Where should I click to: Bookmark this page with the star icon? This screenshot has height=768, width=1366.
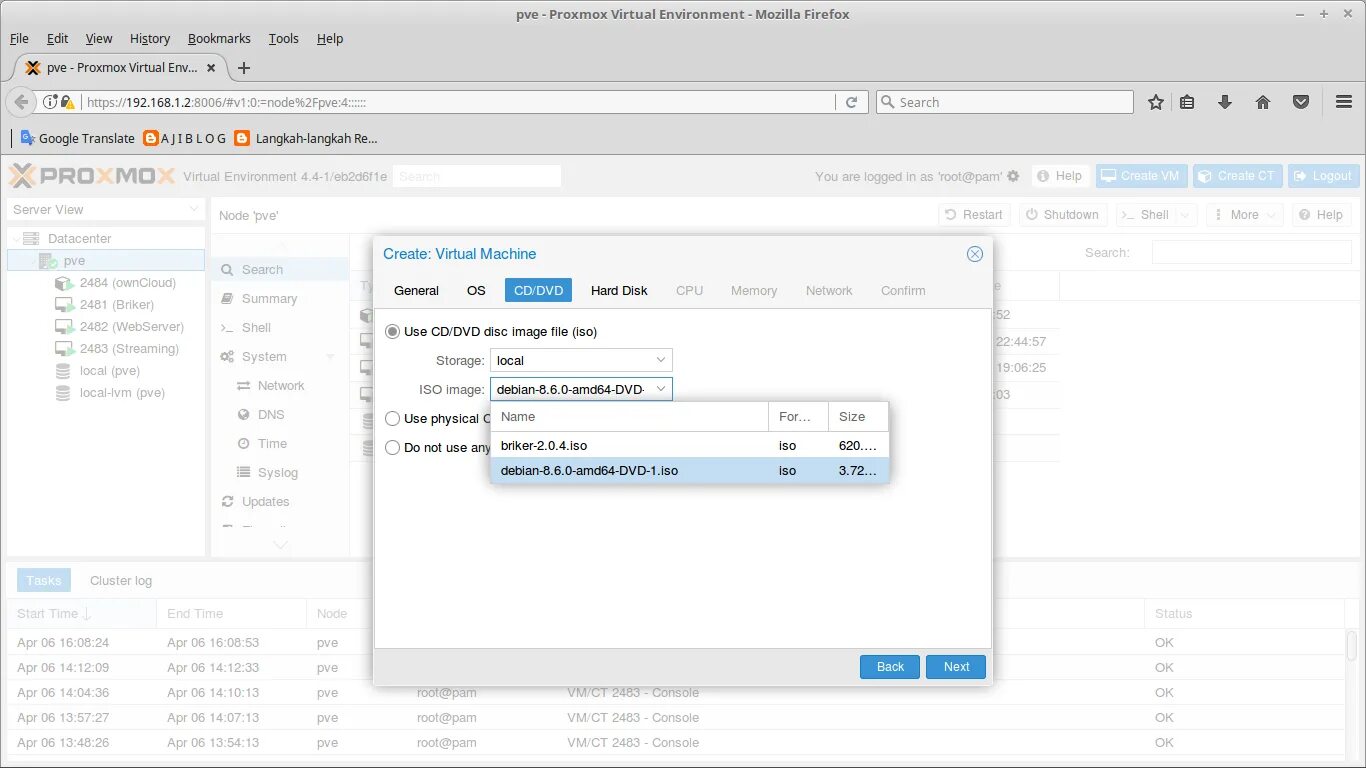tap(1156, 102)
